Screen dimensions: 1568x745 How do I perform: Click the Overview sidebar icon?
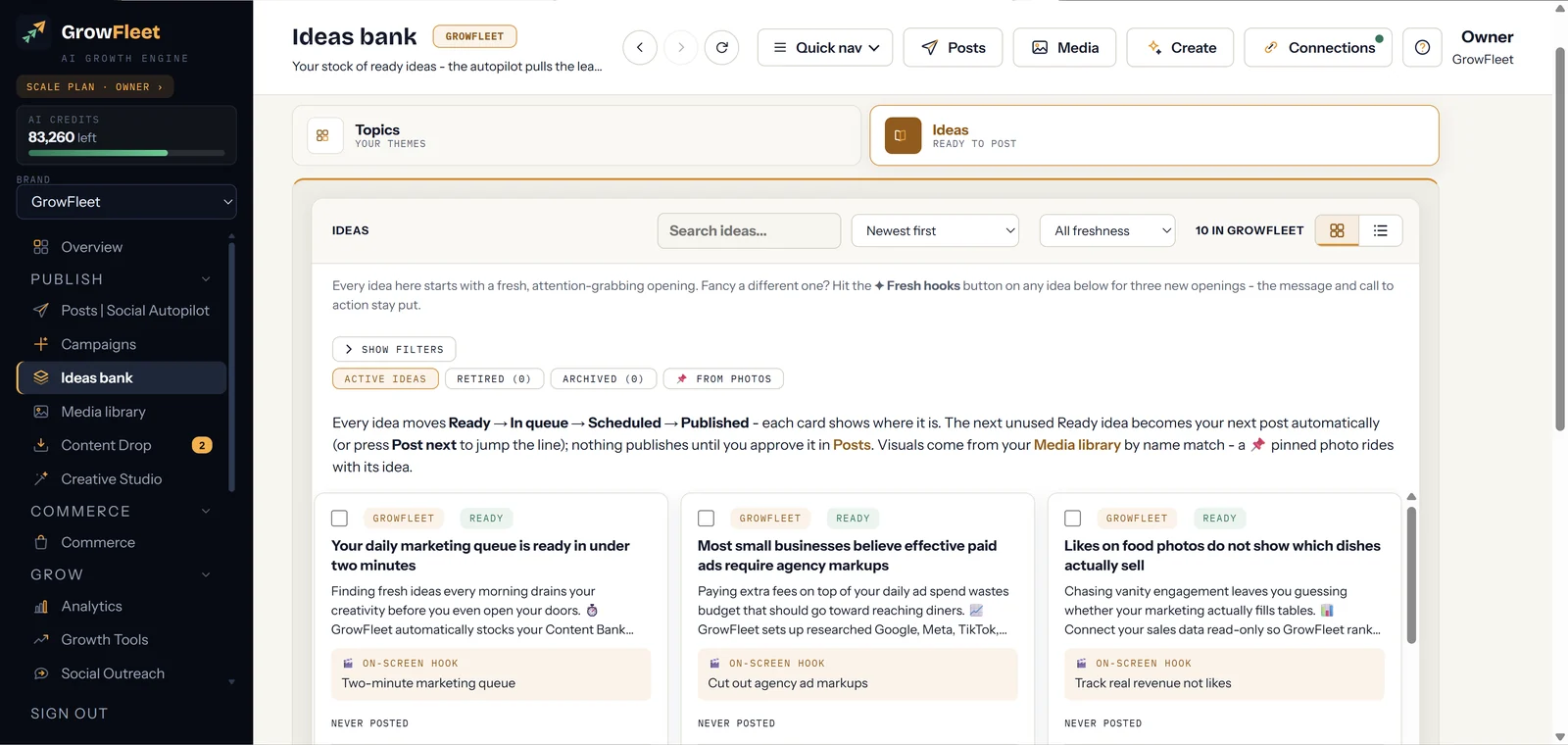pos(41,247)
